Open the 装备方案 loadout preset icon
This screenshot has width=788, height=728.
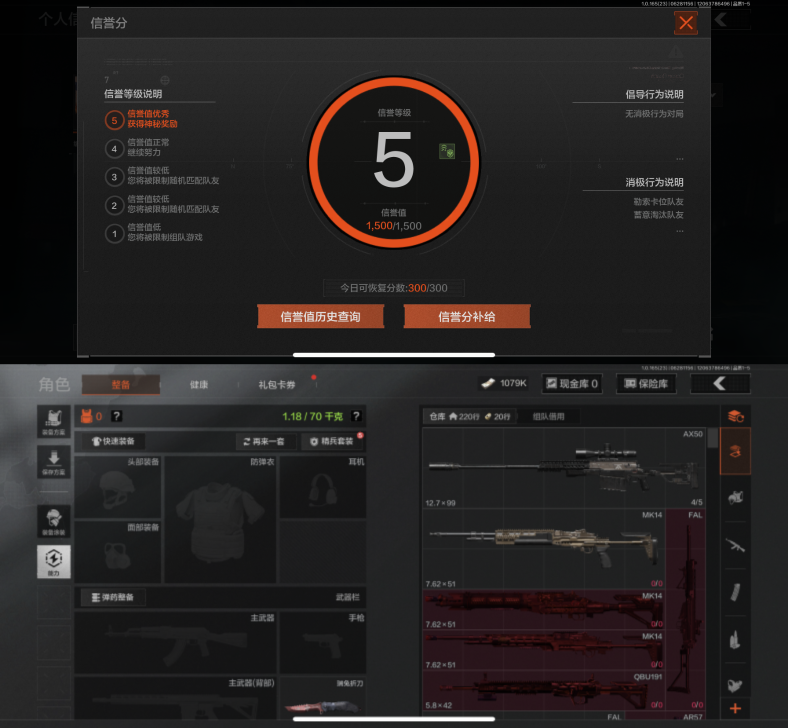coord(54,422)
